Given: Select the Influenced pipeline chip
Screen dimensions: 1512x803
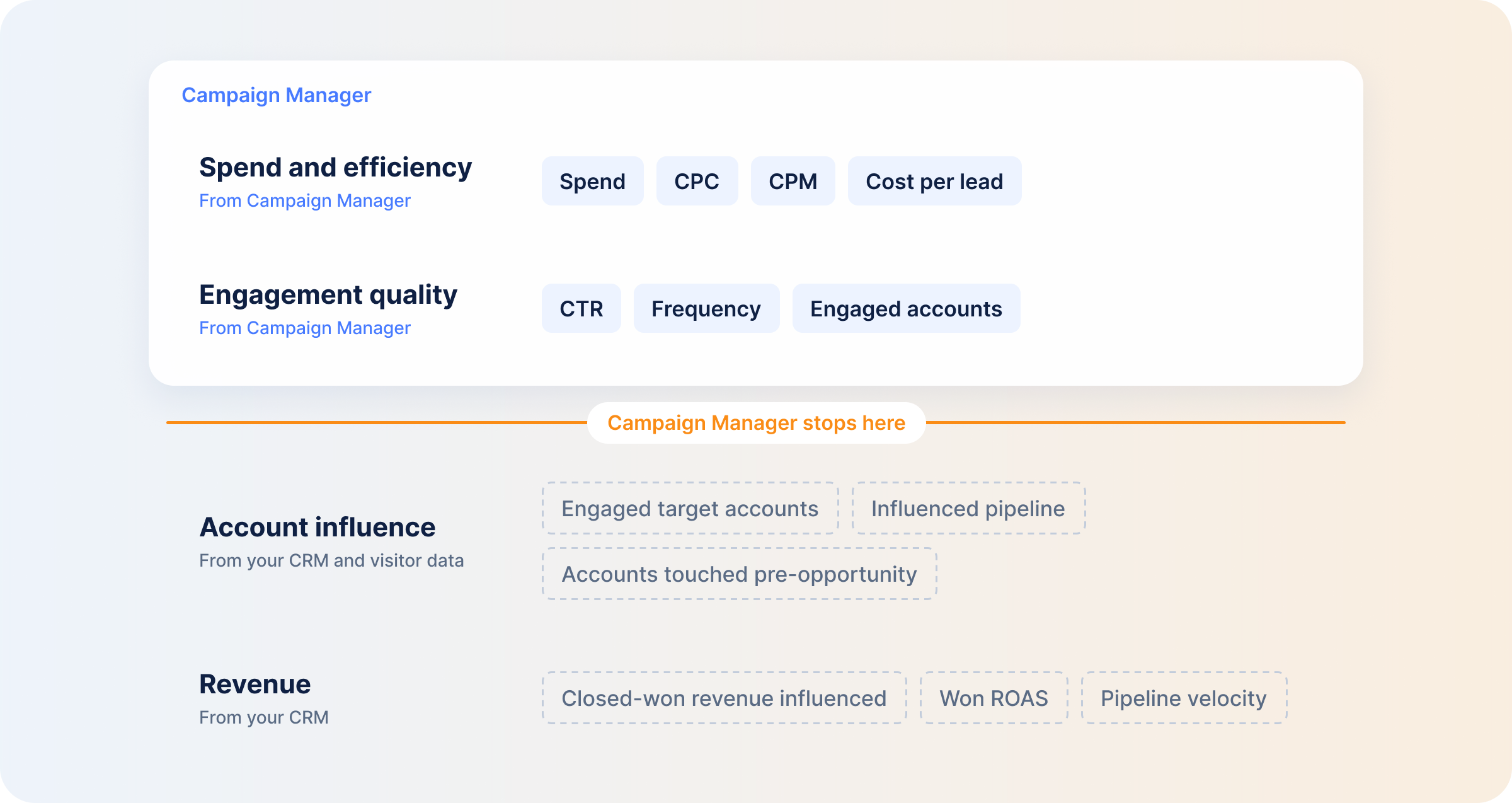Looking at the screenshot, I should (968, 509).
